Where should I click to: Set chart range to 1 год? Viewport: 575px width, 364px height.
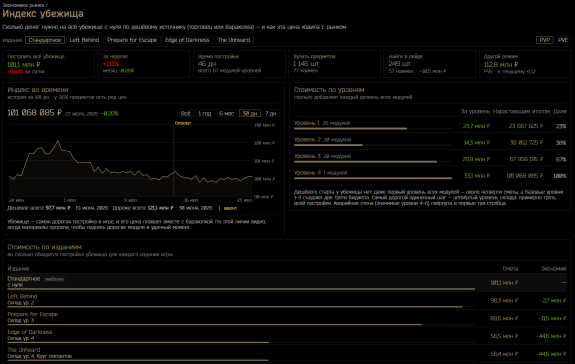tap(205, 114)
